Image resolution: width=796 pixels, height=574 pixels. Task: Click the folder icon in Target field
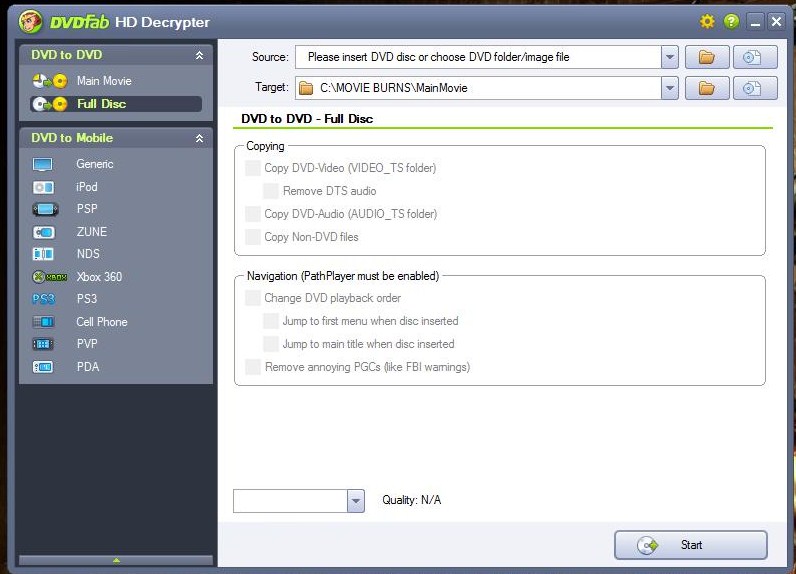click(306, 88)
